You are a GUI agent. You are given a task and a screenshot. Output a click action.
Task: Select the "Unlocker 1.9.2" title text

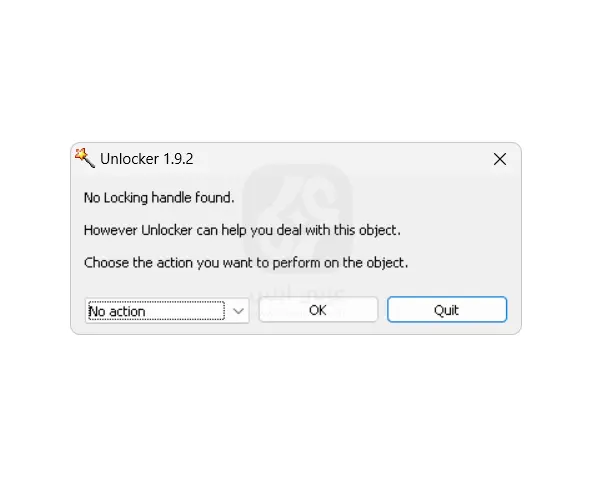(147, 159)
